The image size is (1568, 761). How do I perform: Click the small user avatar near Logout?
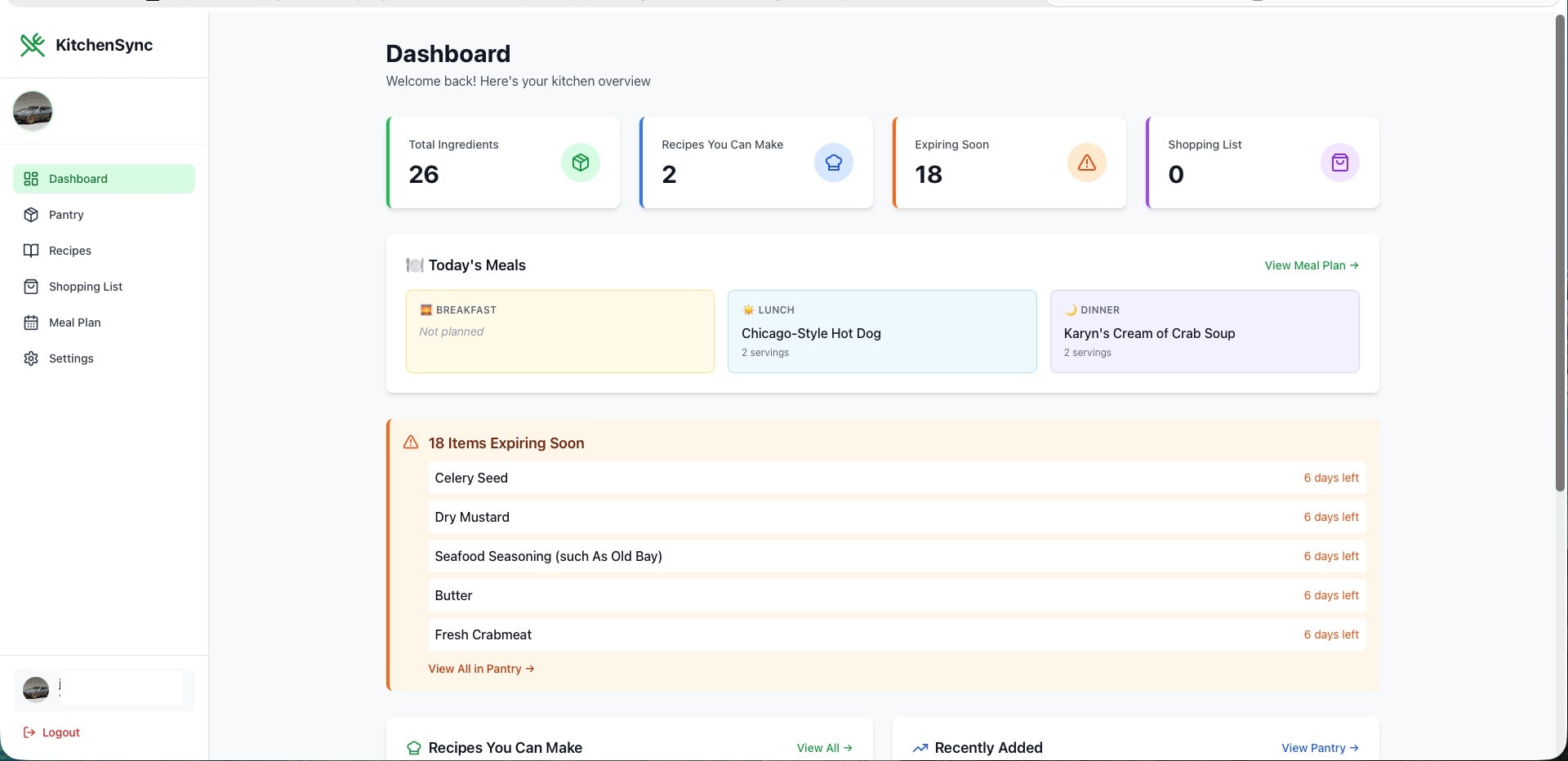[x=36, y=690]
